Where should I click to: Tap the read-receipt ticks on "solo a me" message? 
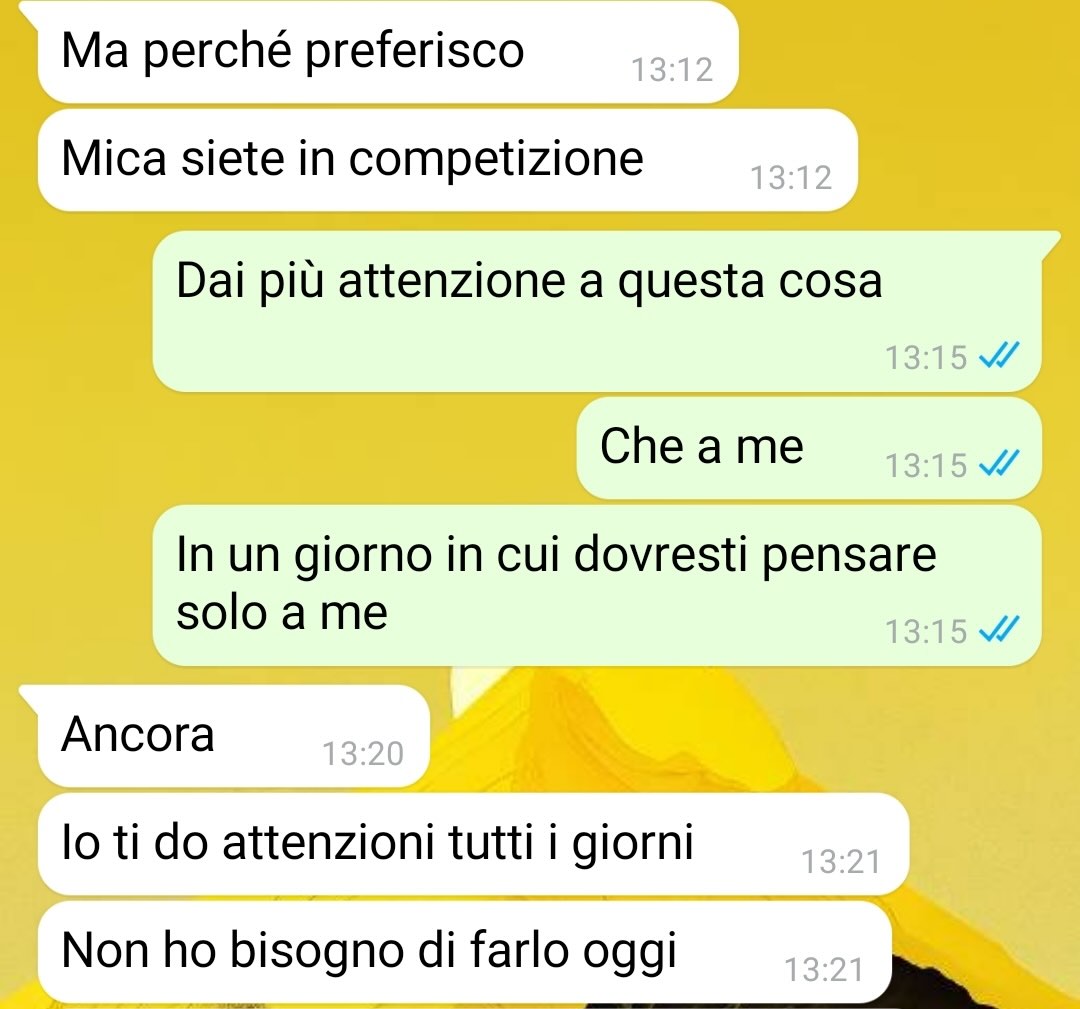[x=999, y=630]
